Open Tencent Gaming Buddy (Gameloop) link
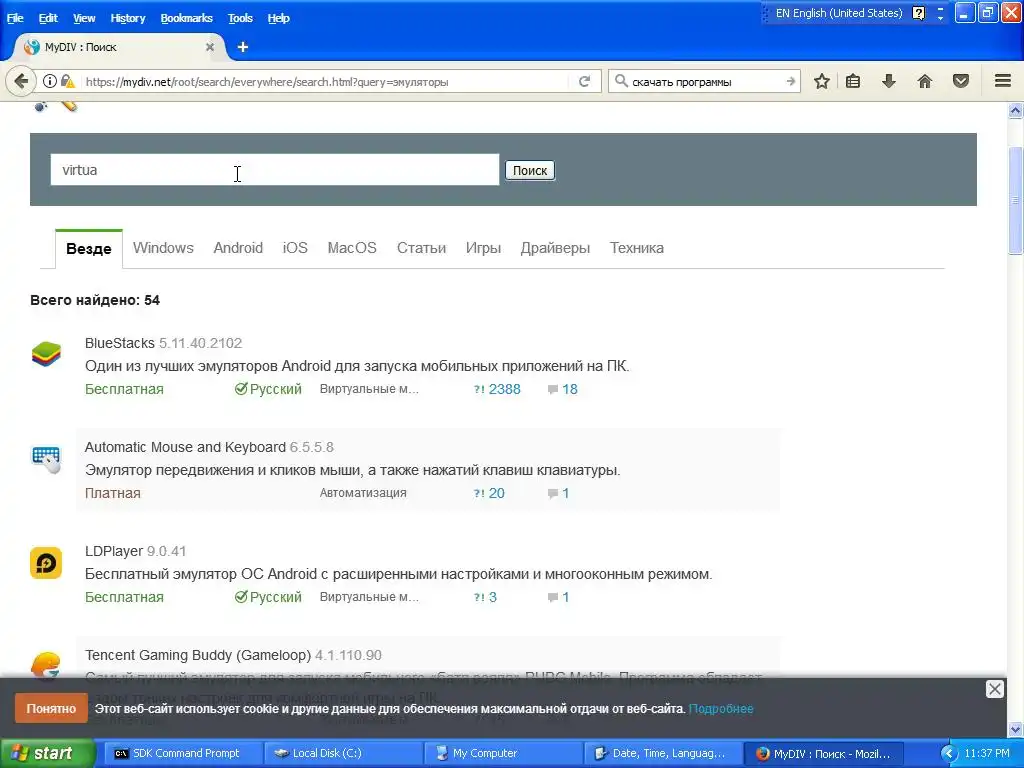1024x768 pixels. tap(198, 655)
